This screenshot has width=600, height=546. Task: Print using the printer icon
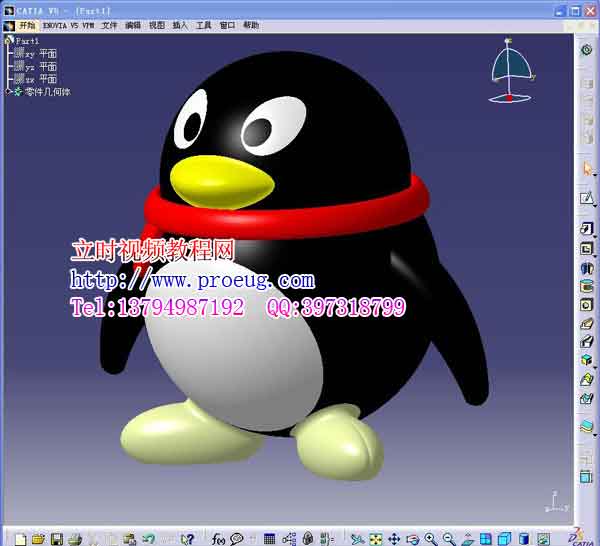(75, 539)
